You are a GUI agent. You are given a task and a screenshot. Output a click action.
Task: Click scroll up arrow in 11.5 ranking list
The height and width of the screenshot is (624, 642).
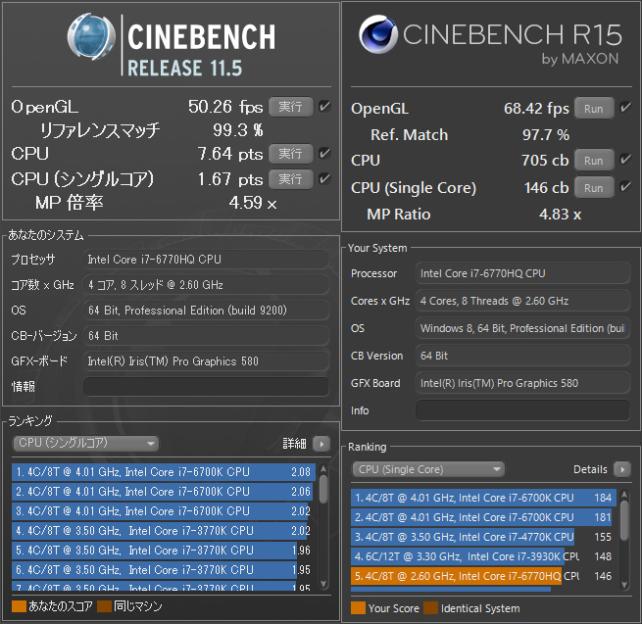pos(323,469)
